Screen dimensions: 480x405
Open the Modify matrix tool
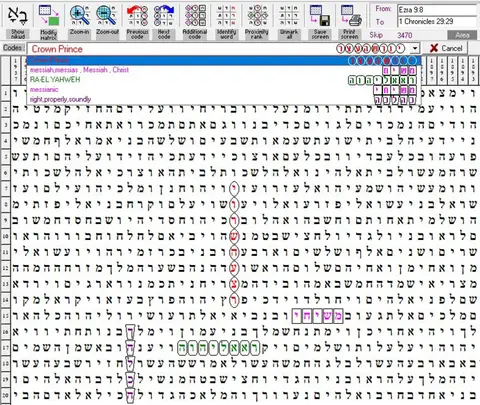49,16
